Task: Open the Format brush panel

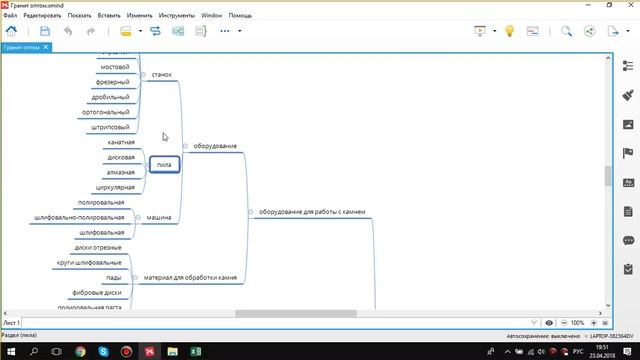Action: click(x=628, y=95)
